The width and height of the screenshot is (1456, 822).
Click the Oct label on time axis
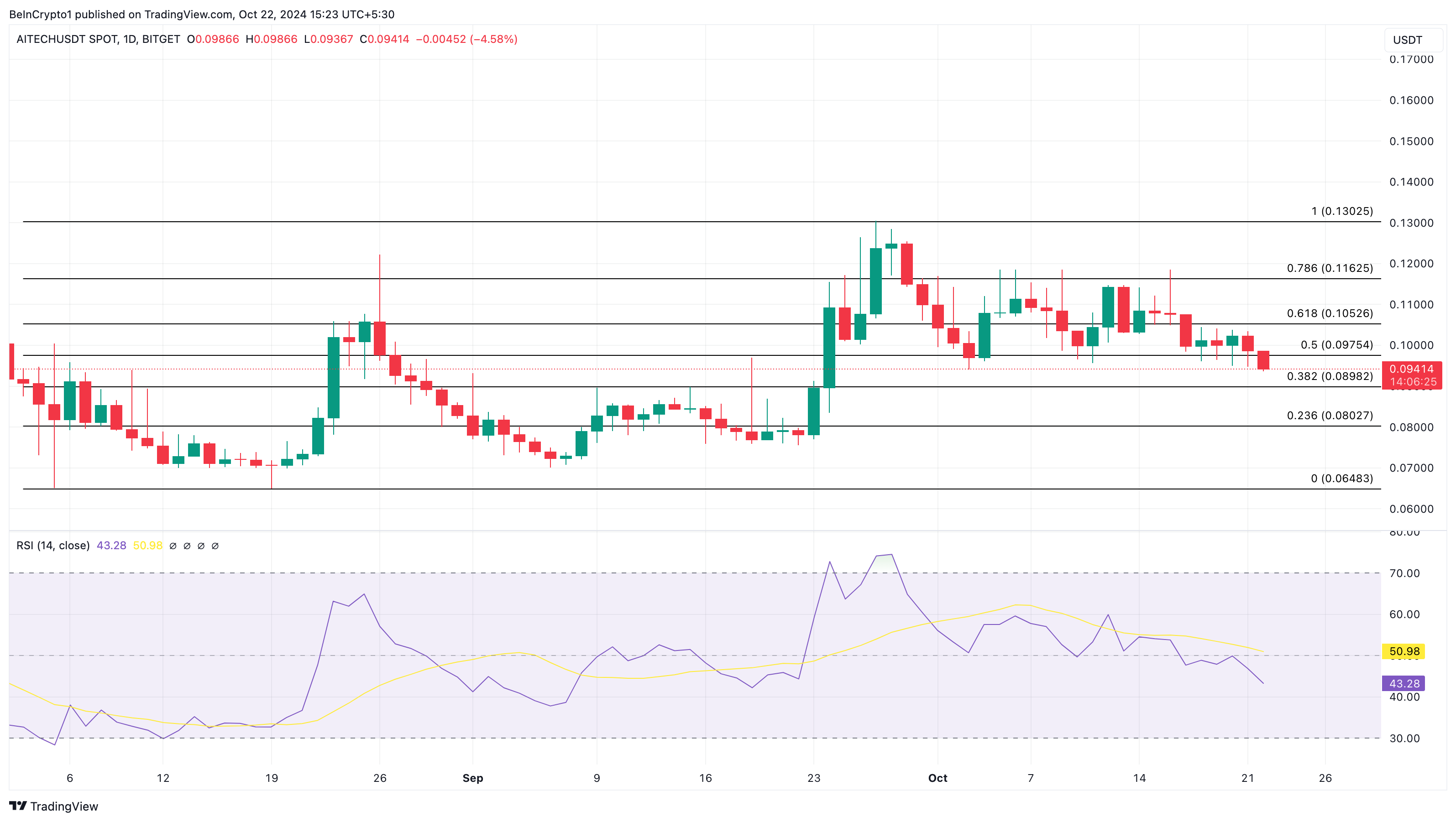click(937, 778)
